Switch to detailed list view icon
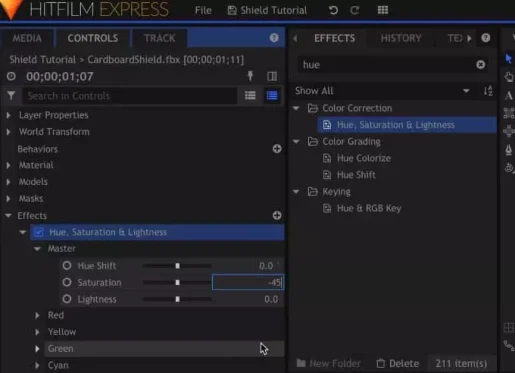The width and height of the screenshot is (515, 373). tap(272, 96)
